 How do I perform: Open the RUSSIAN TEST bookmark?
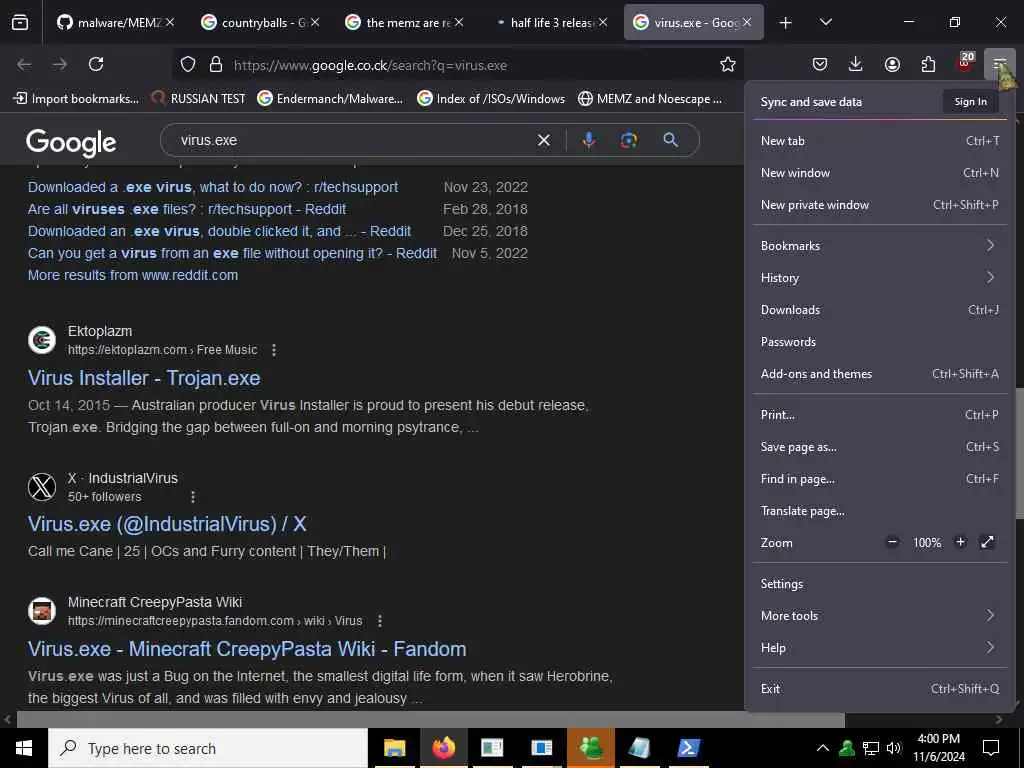coord(199,99)
